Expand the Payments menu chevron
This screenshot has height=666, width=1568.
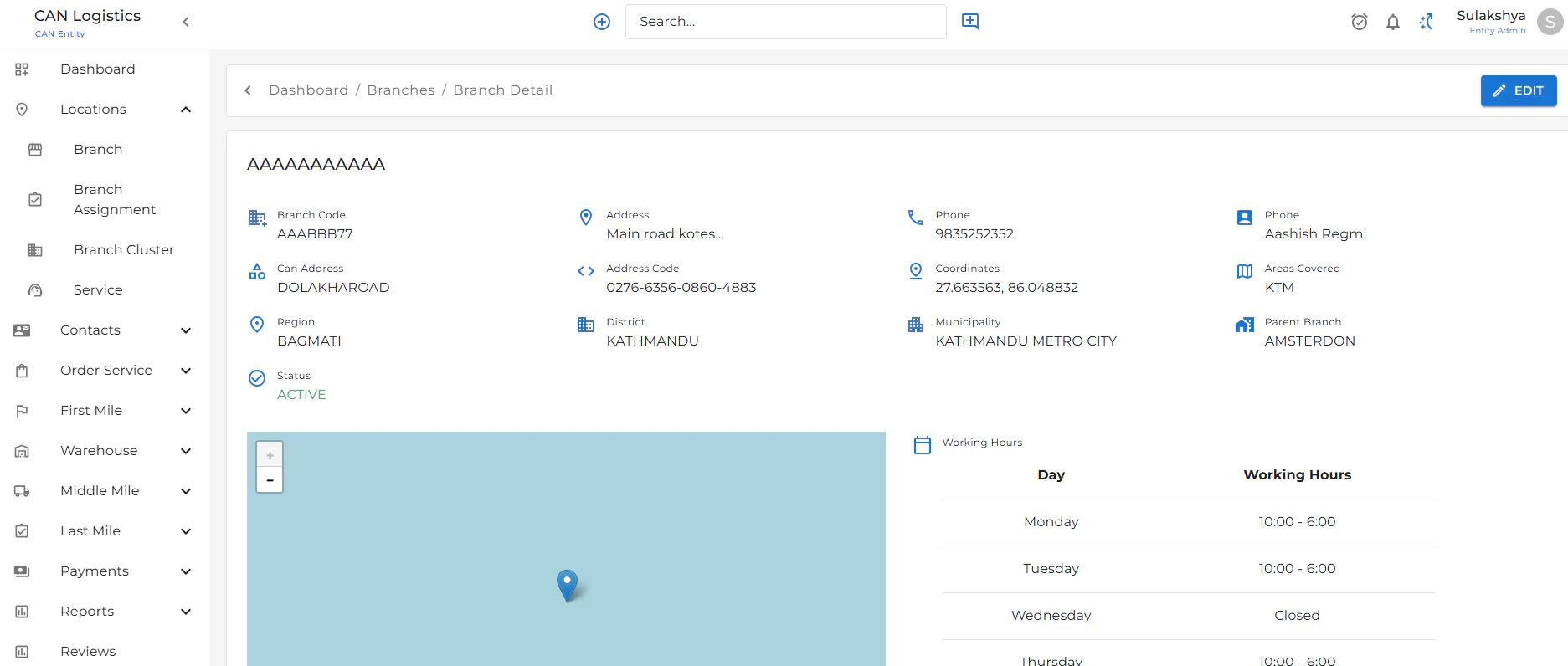186,571
